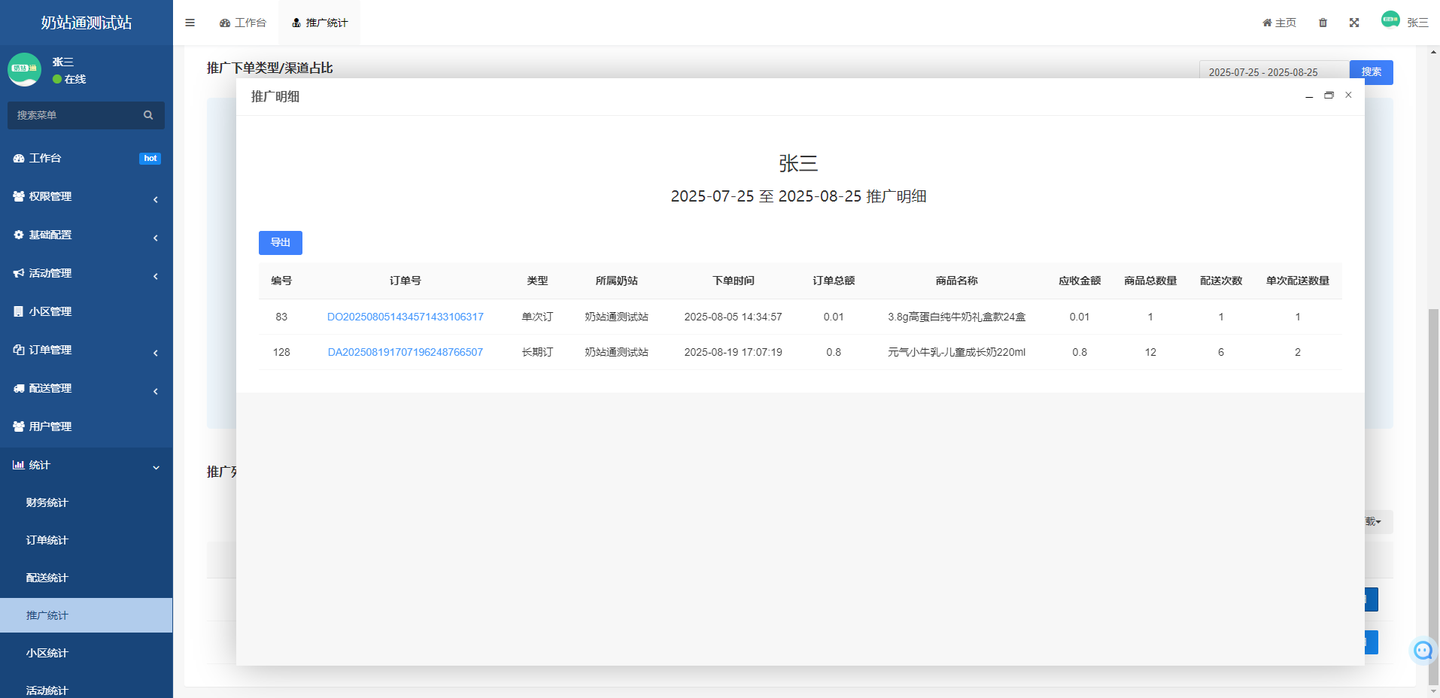Viewport: 1440px width, 698px height.
Task: Click the 编号 cell 83
Action: [281, 317]
